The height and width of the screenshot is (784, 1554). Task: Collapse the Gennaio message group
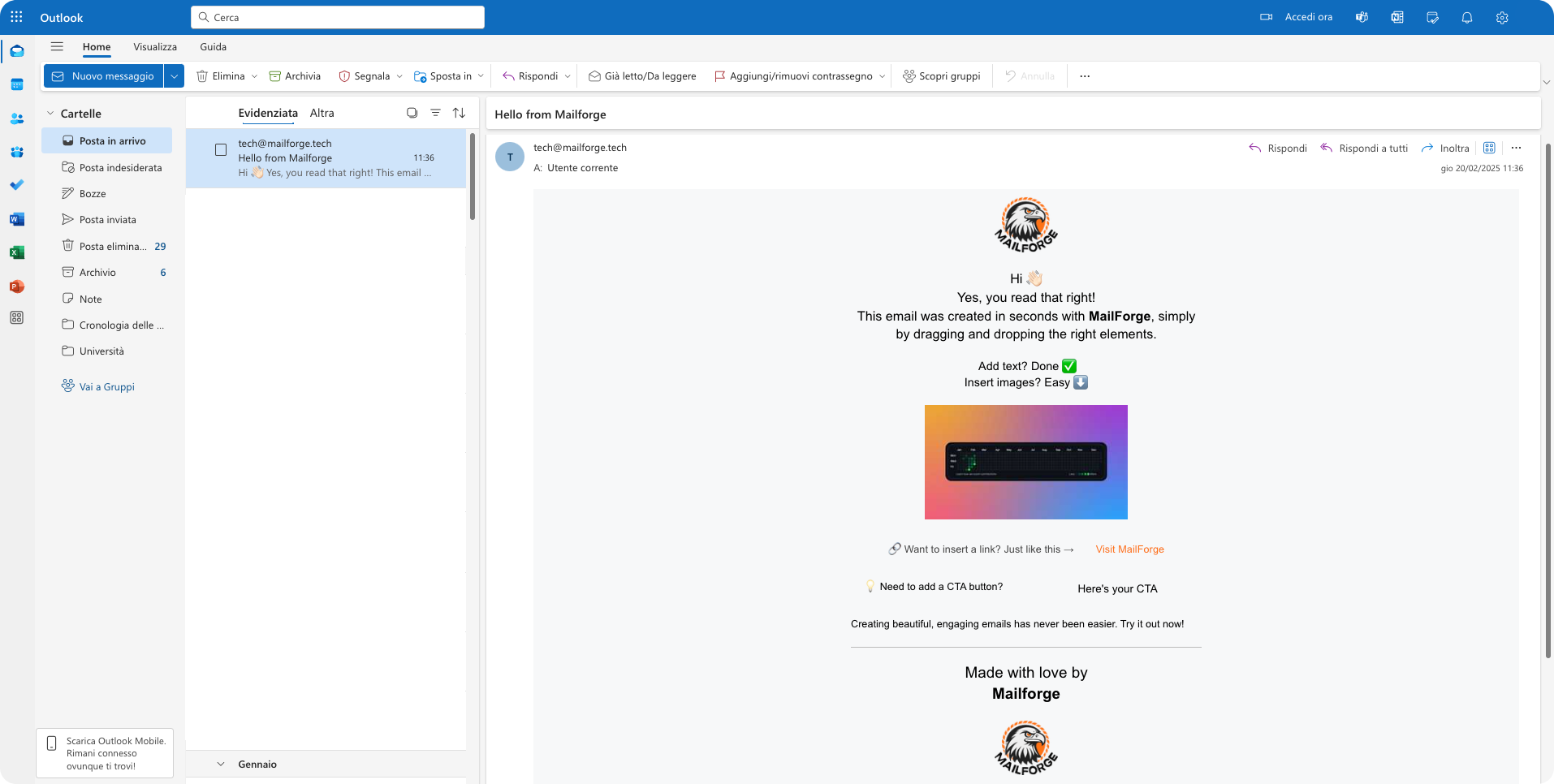(x=221, y=764)
